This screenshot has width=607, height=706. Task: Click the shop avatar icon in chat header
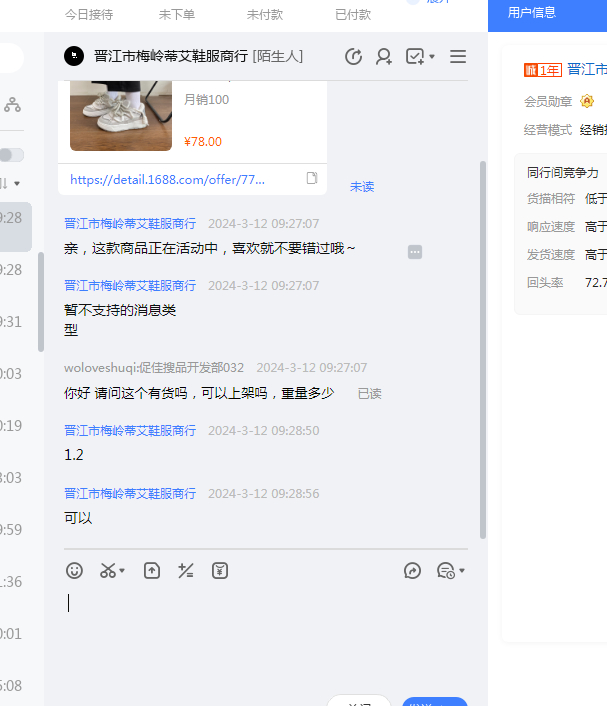(x=74, y=56)
